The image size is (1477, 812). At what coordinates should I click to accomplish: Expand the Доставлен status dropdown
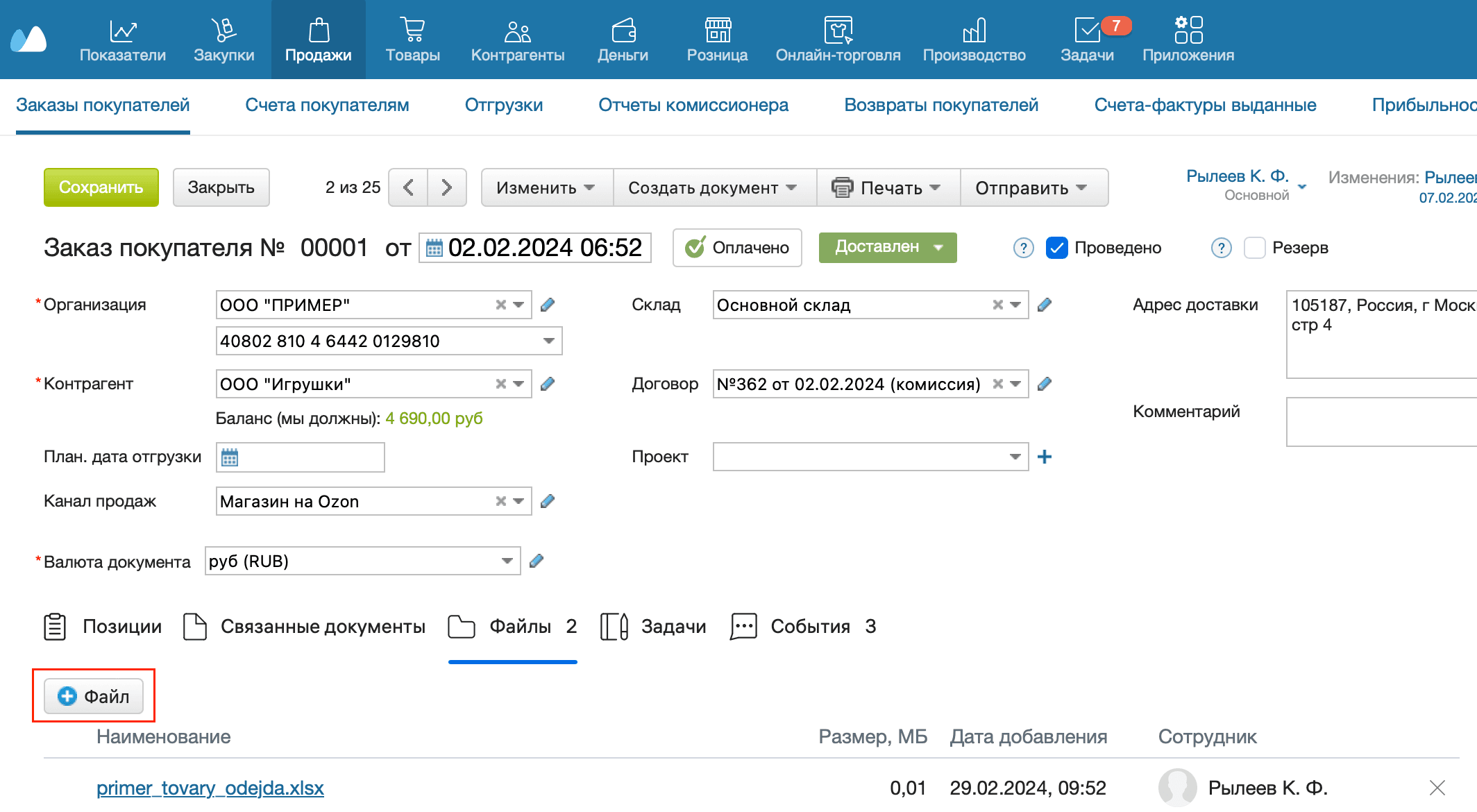(x=888, y=248)
